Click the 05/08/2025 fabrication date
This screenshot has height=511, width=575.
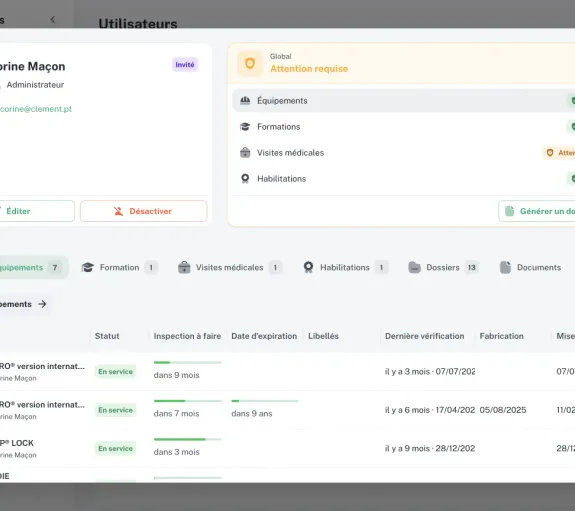point(503,410)
